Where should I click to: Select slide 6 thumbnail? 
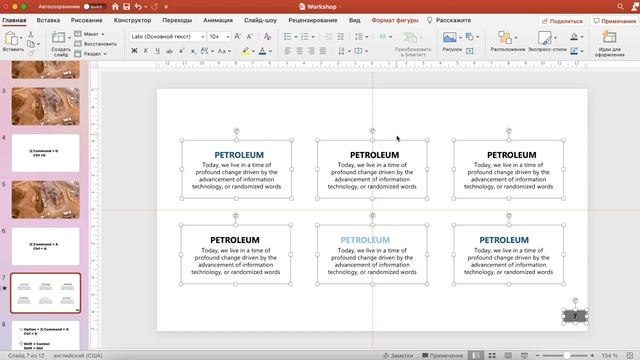[45, 246]
